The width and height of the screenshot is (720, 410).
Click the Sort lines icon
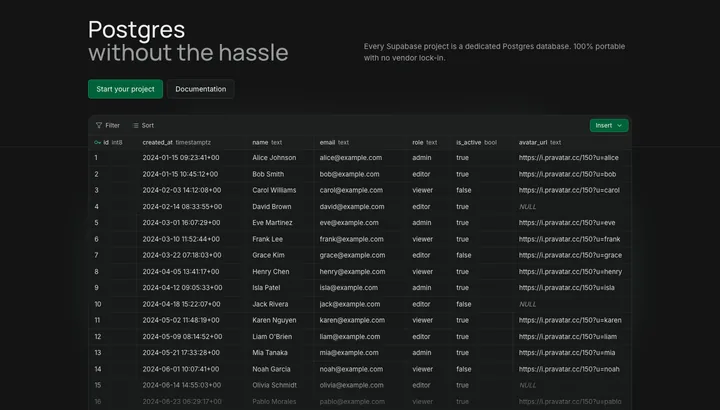point(135,125)
